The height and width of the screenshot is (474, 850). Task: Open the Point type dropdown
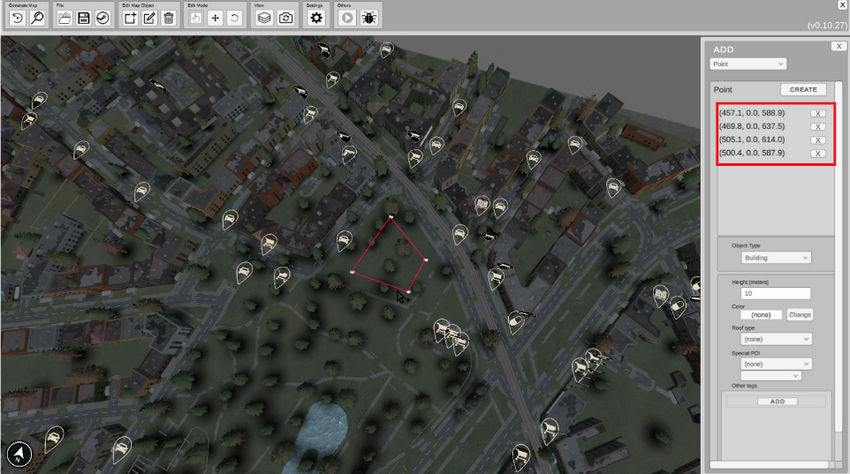(x=748, y=64)
